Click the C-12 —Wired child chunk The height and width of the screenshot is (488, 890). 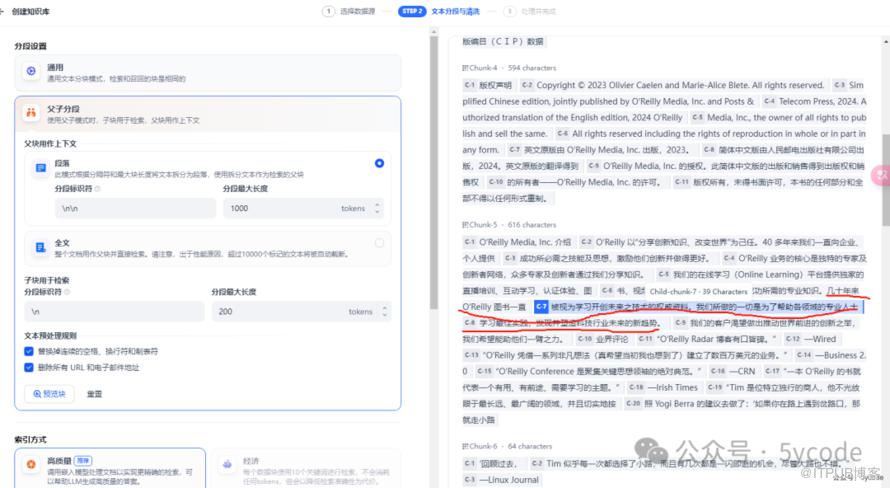click(811, 339)
